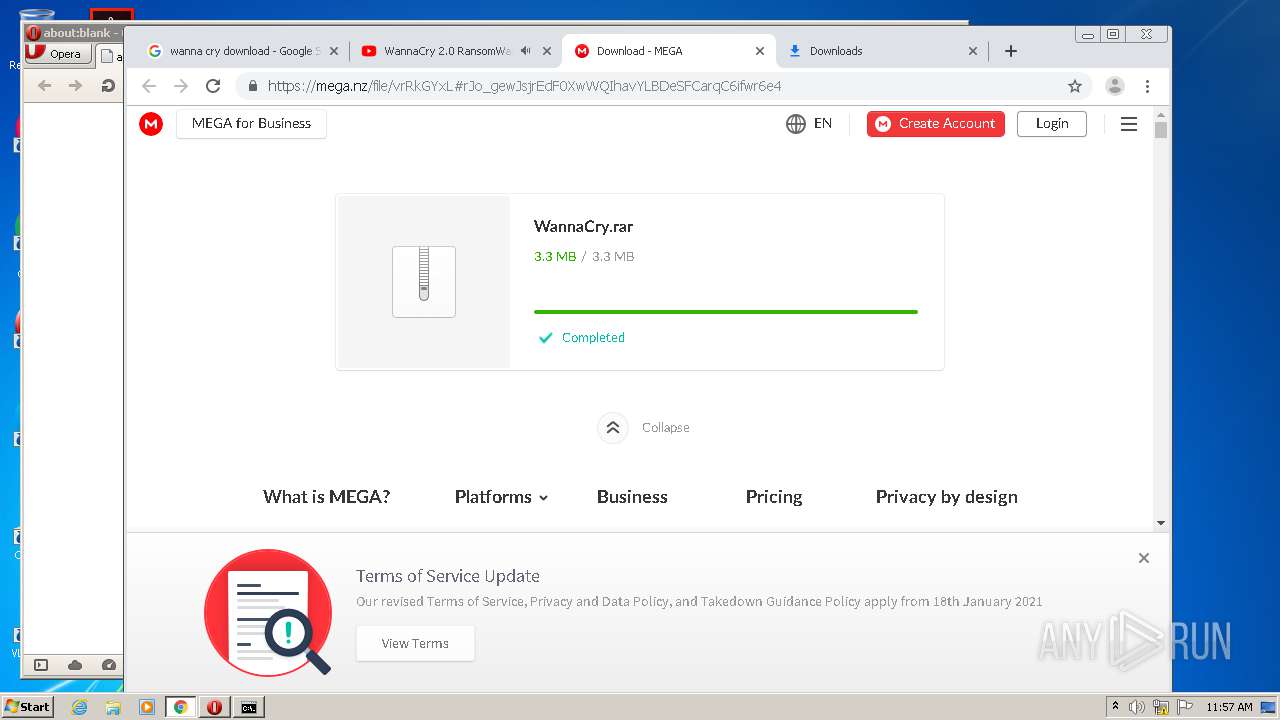
Task: Open the hamburger menu in MEGA
Action: pyautogui.click(x=1129, y=124)
